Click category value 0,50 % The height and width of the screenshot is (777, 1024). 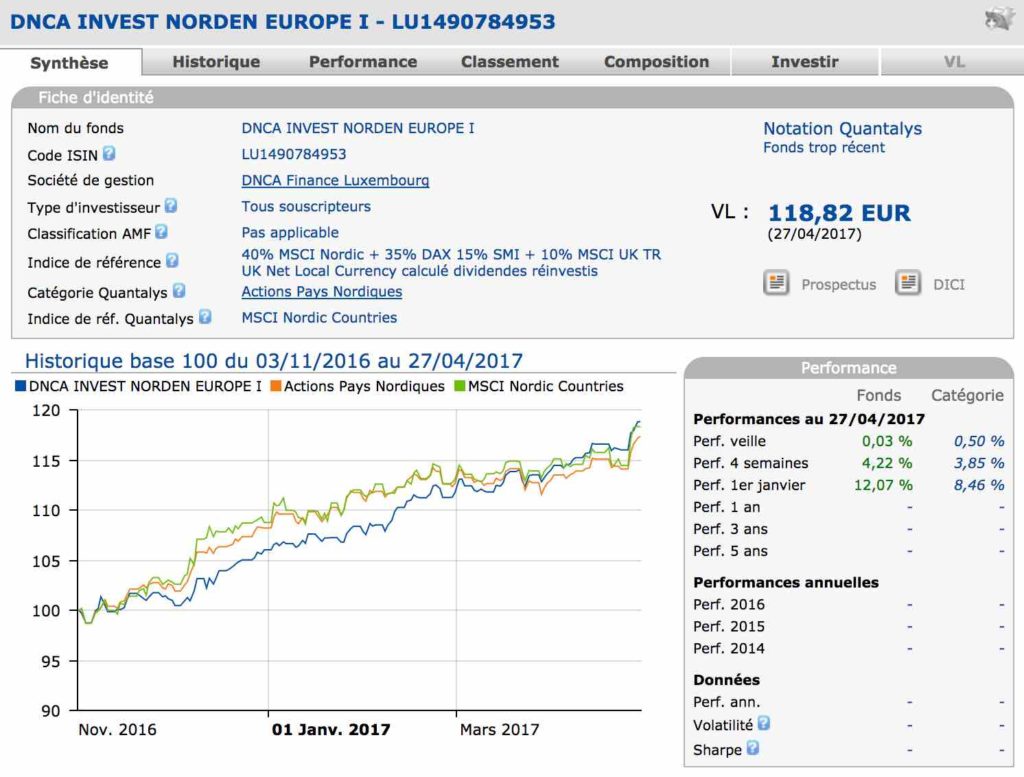tap(979, 441)
